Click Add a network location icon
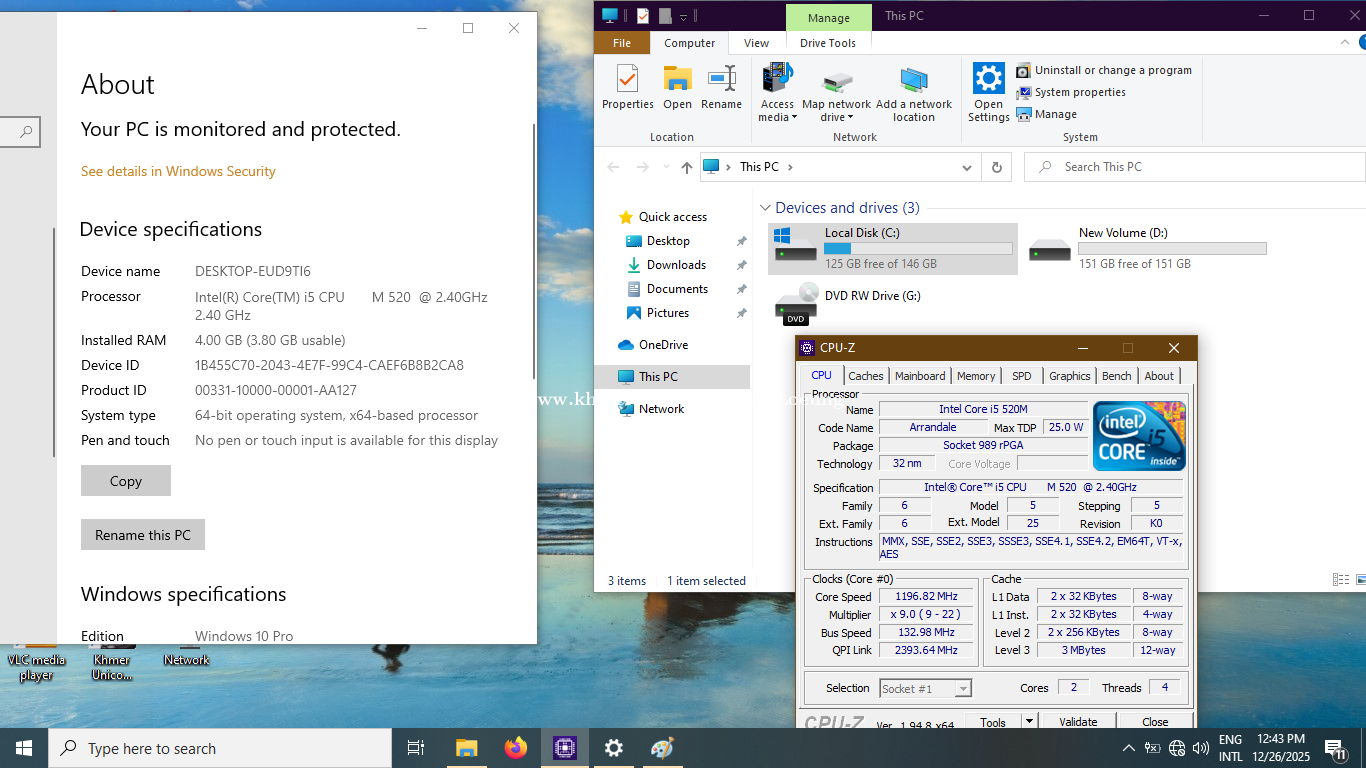Image resolution: width=1366 pixels, height=768 pixels. pyautogui.click(x=913, y=81)
